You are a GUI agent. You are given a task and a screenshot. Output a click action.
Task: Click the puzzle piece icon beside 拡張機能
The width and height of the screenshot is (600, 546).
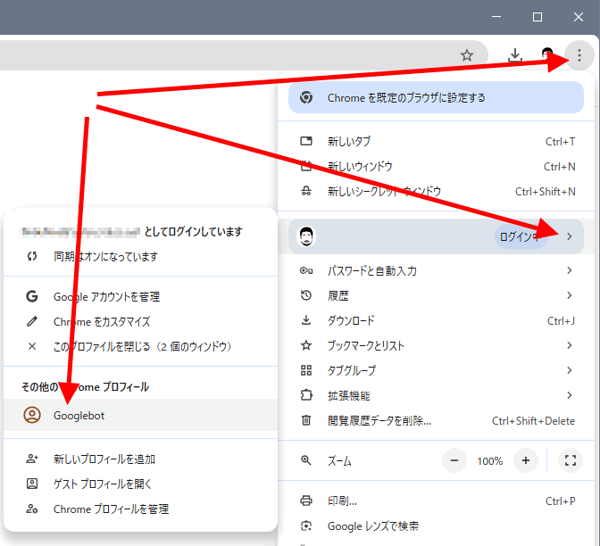(306, 395)
